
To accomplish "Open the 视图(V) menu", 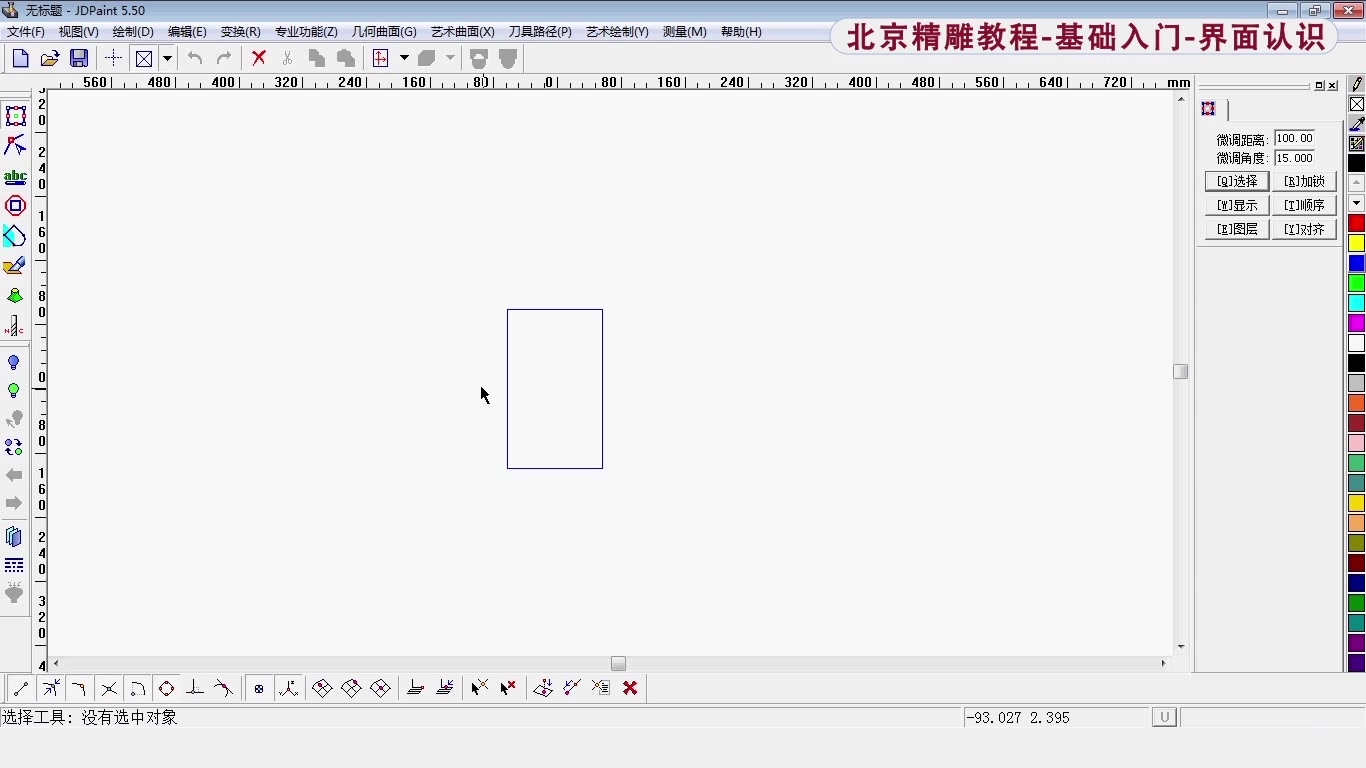I will [79, 32].
